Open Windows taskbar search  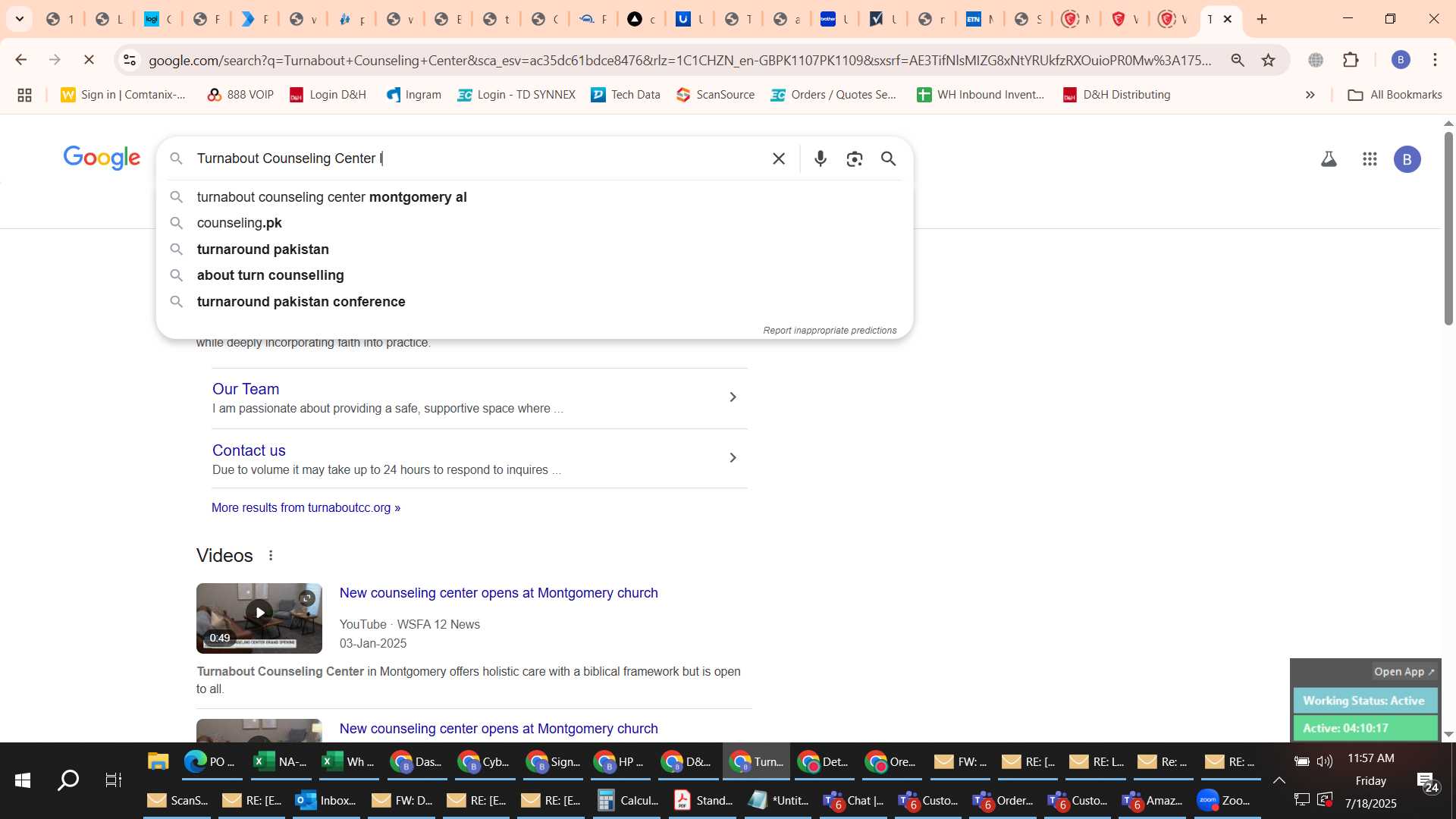tap(68, 780)
